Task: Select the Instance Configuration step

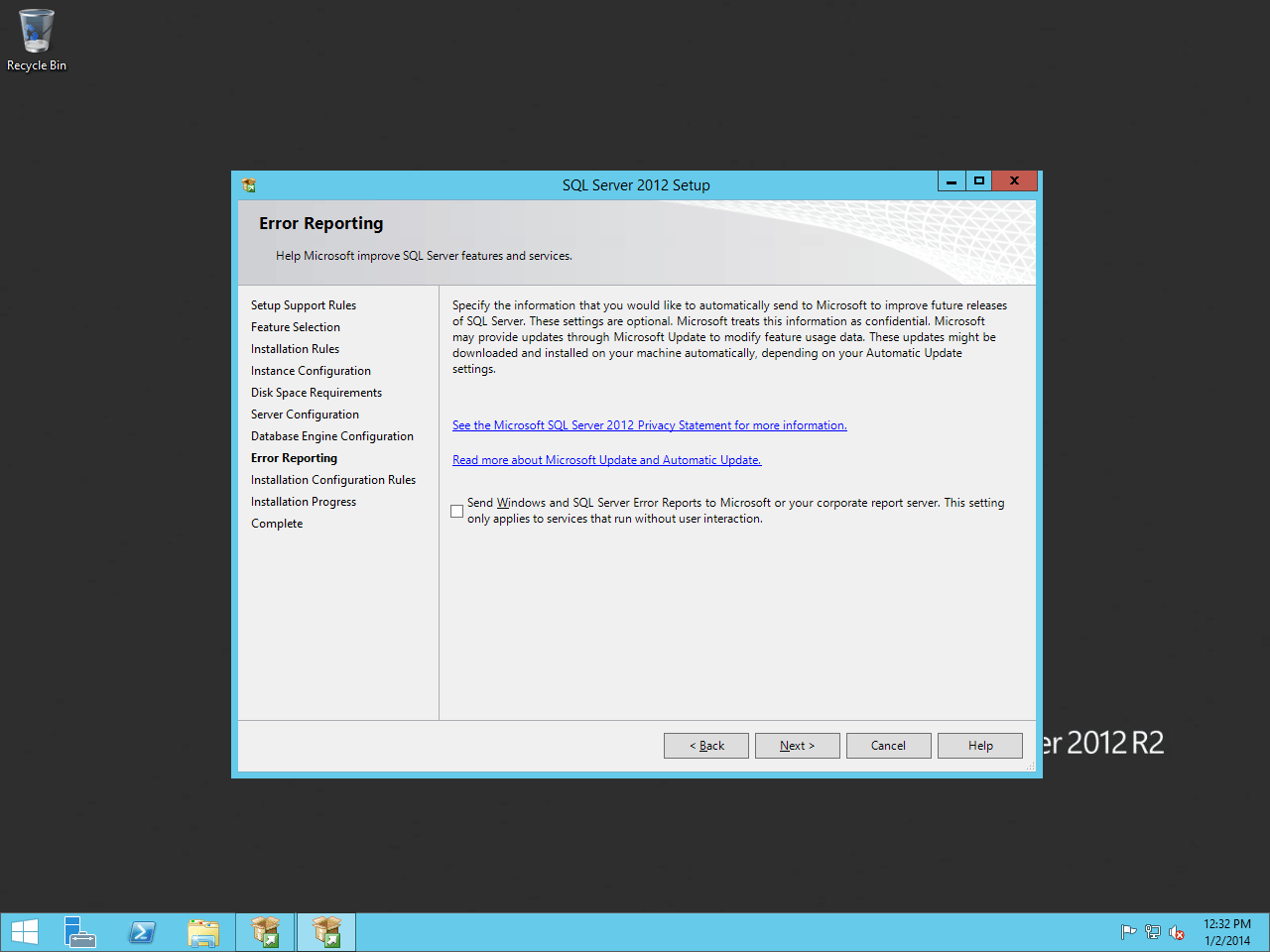Action: coord(312,371)
